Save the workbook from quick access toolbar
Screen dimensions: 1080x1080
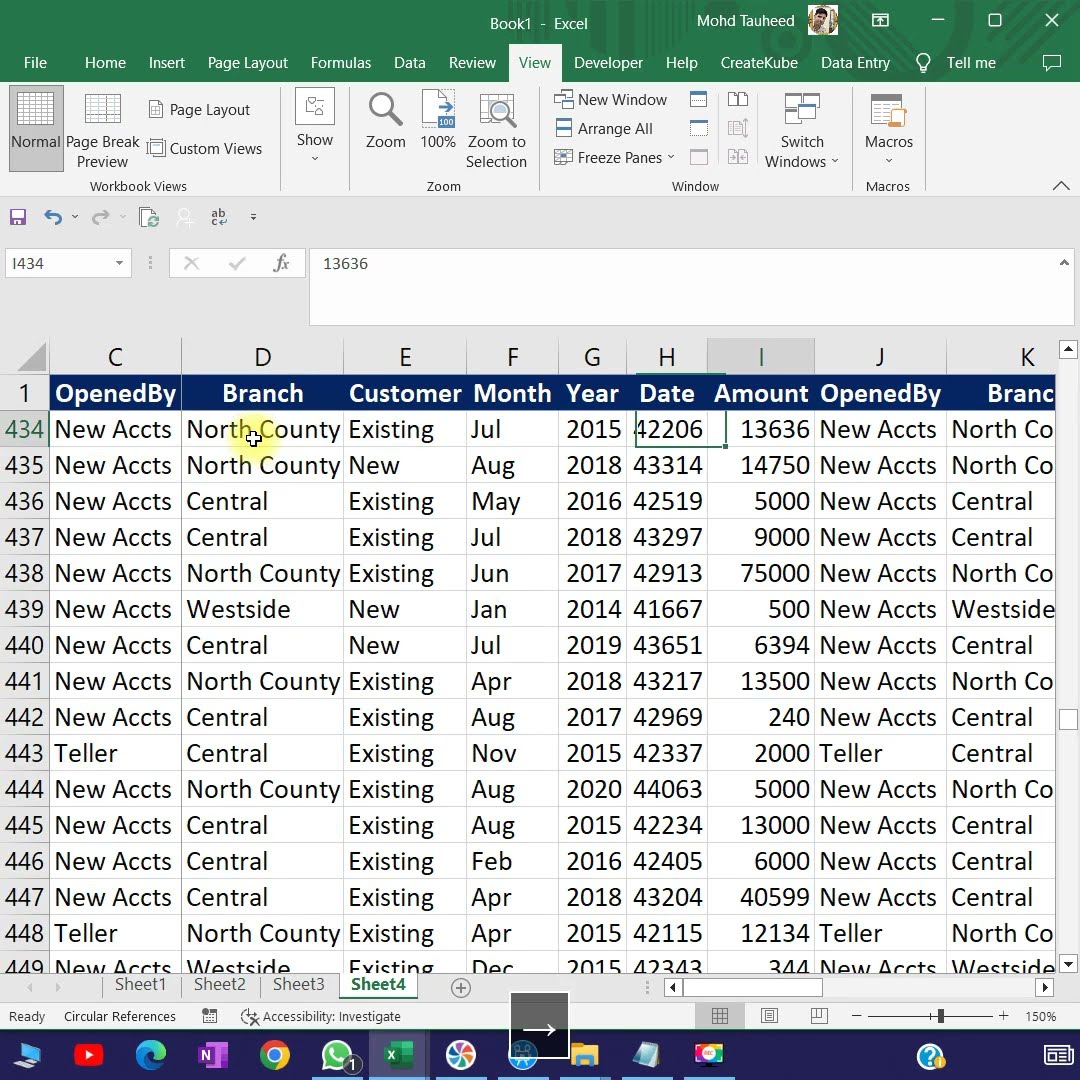[x=18, y=218]
